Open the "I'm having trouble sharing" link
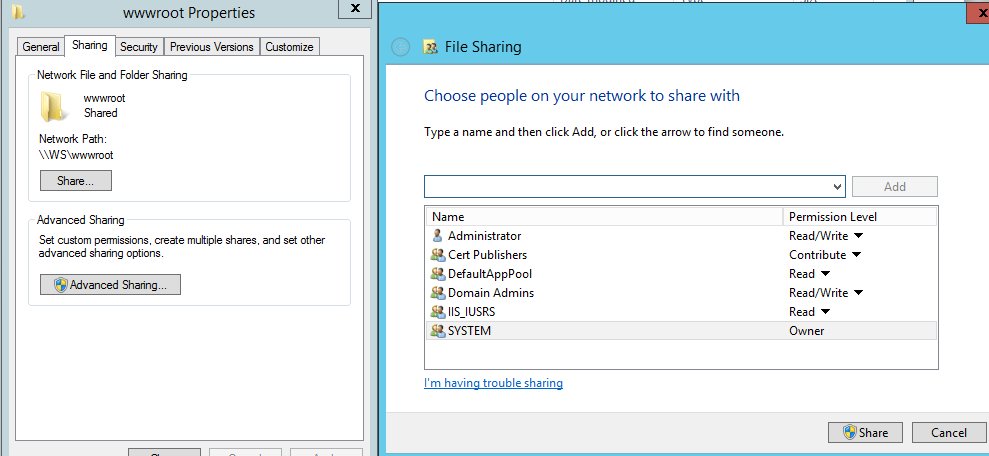Image resolution: width=989 pixels, height=456 pixels. click(493, 383)
